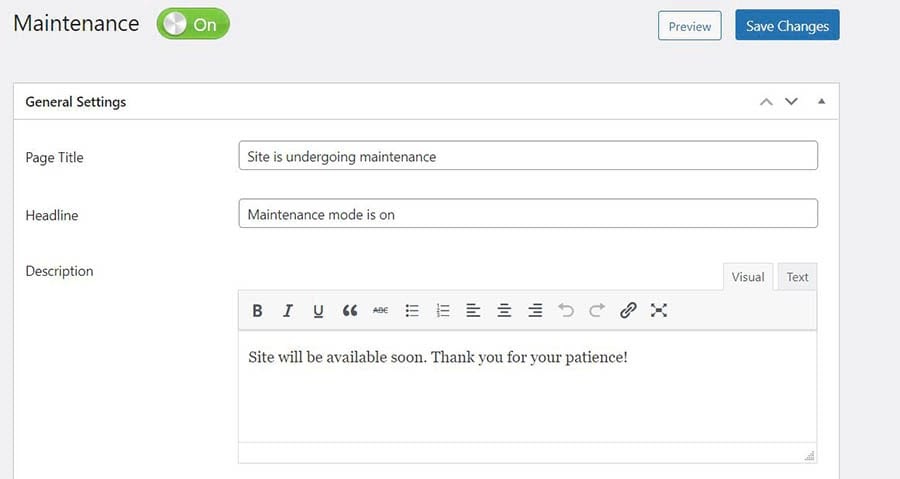Apply Italic formatting in the editor toolbar
Viewport: 900px width, 479px height.
pos(288,311)
